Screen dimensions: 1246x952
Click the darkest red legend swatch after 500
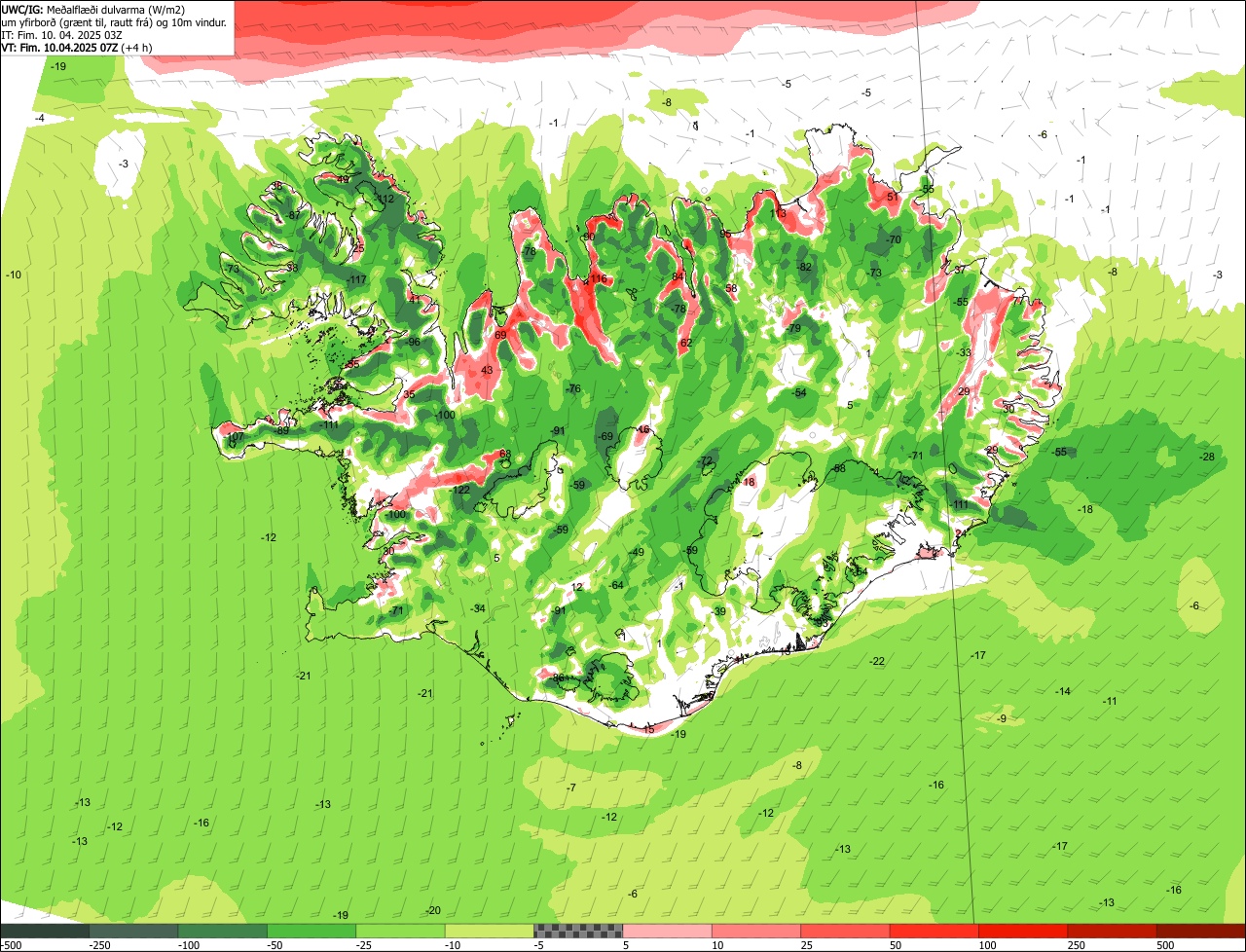pyautogui.click(x=1201, y=931)
